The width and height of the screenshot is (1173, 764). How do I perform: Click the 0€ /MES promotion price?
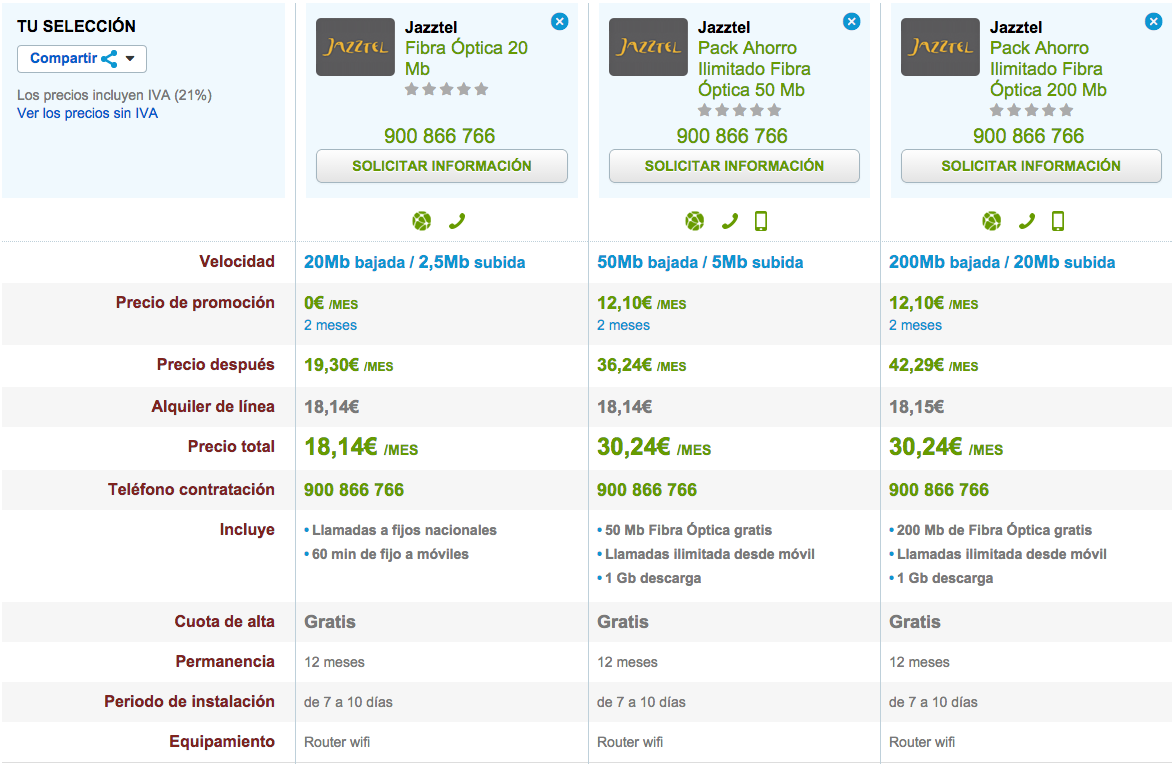click(331, 303)
